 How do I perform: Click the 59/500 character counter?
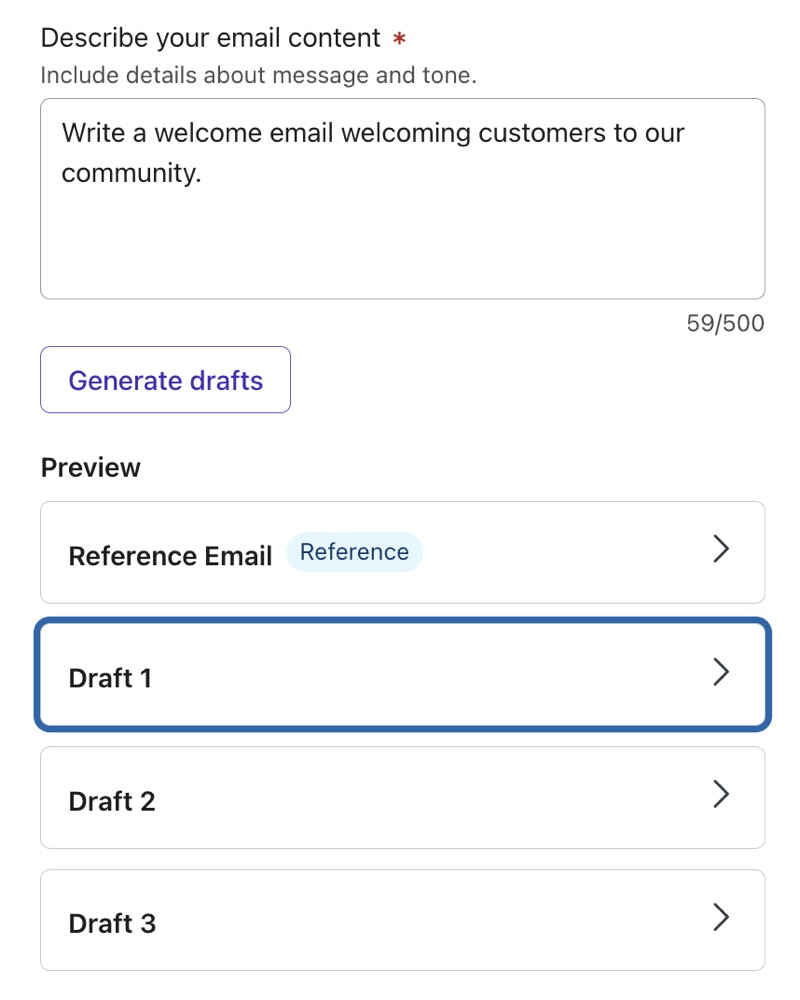725,323
